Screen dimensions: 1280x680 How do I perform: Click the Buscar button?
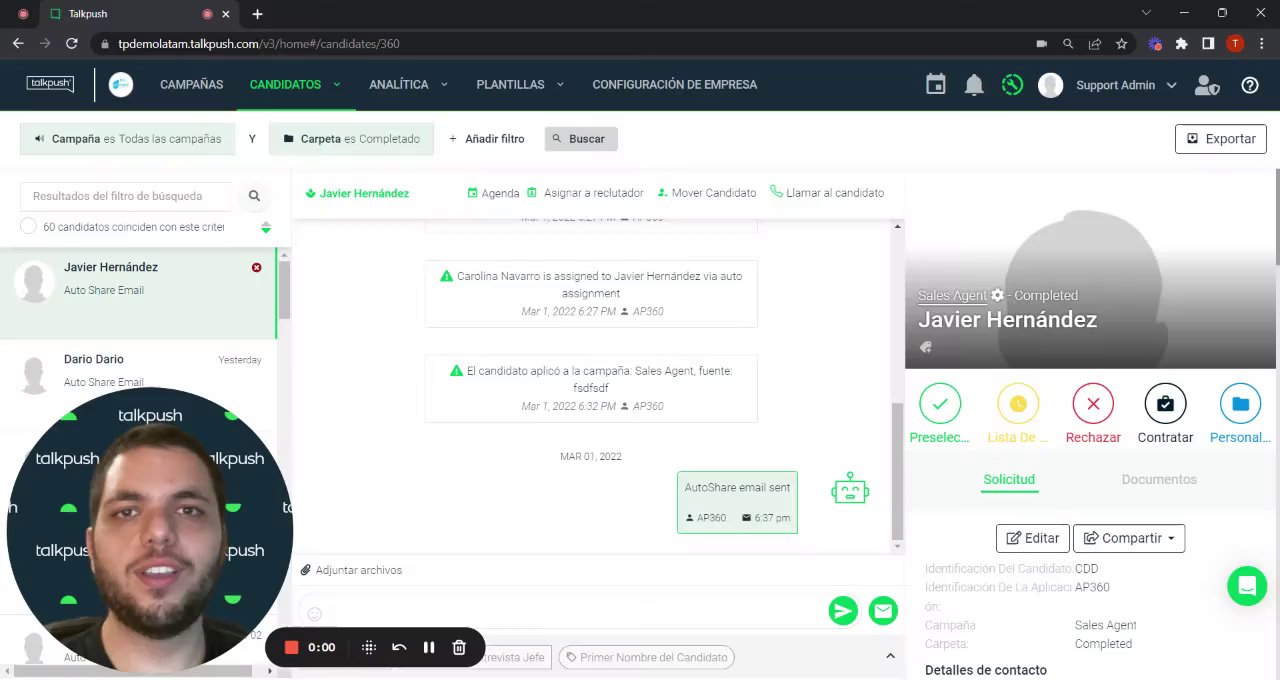tap(581, 139)
